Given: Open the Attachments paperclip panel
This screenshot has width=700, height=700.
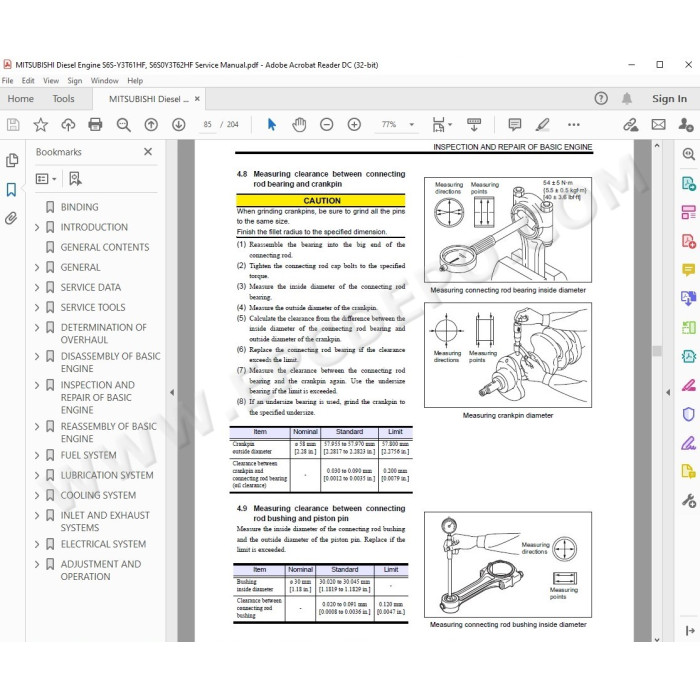Looking at the screenshot, I should click(11, 218).
